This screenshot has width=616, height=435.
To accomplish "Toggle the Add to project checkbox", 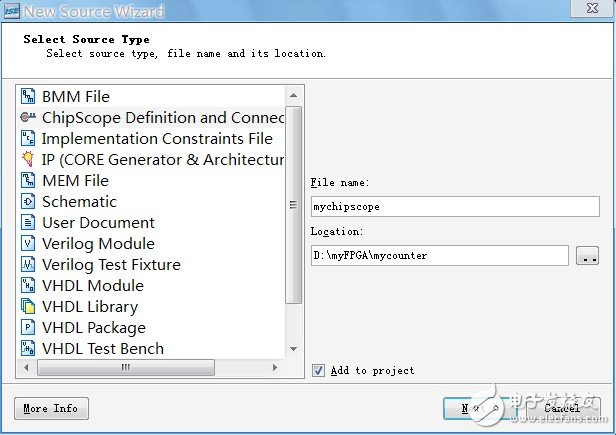I will click(x=319, y=370).
